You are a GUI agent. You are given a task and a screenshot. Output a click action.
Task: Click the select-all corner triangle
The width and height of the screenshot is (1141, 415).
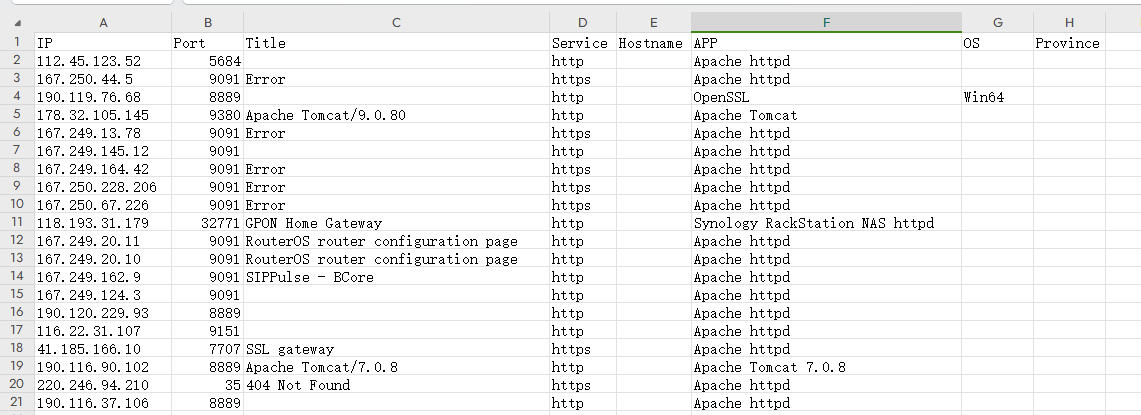tap(17, 23)
